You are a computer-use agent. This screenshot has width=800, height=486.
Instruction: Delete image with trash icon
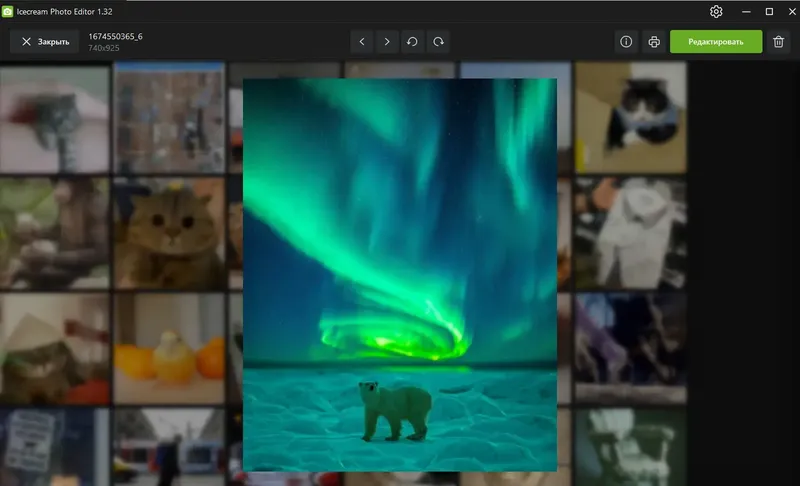coord(779,42)
